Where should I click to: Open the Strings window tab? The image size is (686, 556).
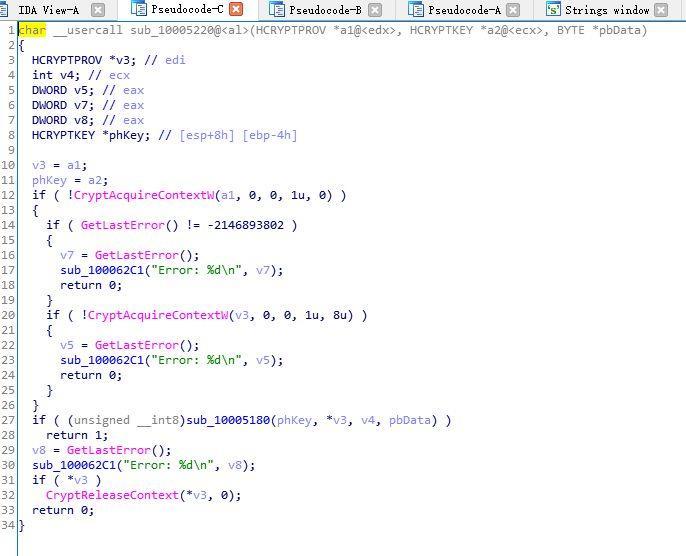pos(610,10)
